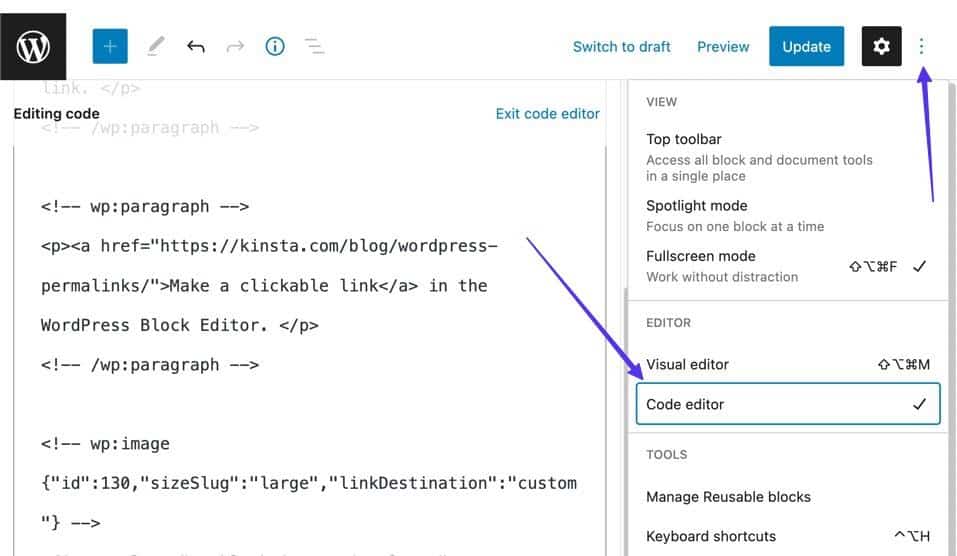Open the block inserter plus button
The width and height of the screenshot is (957, 556).
(x=110, y=46)
